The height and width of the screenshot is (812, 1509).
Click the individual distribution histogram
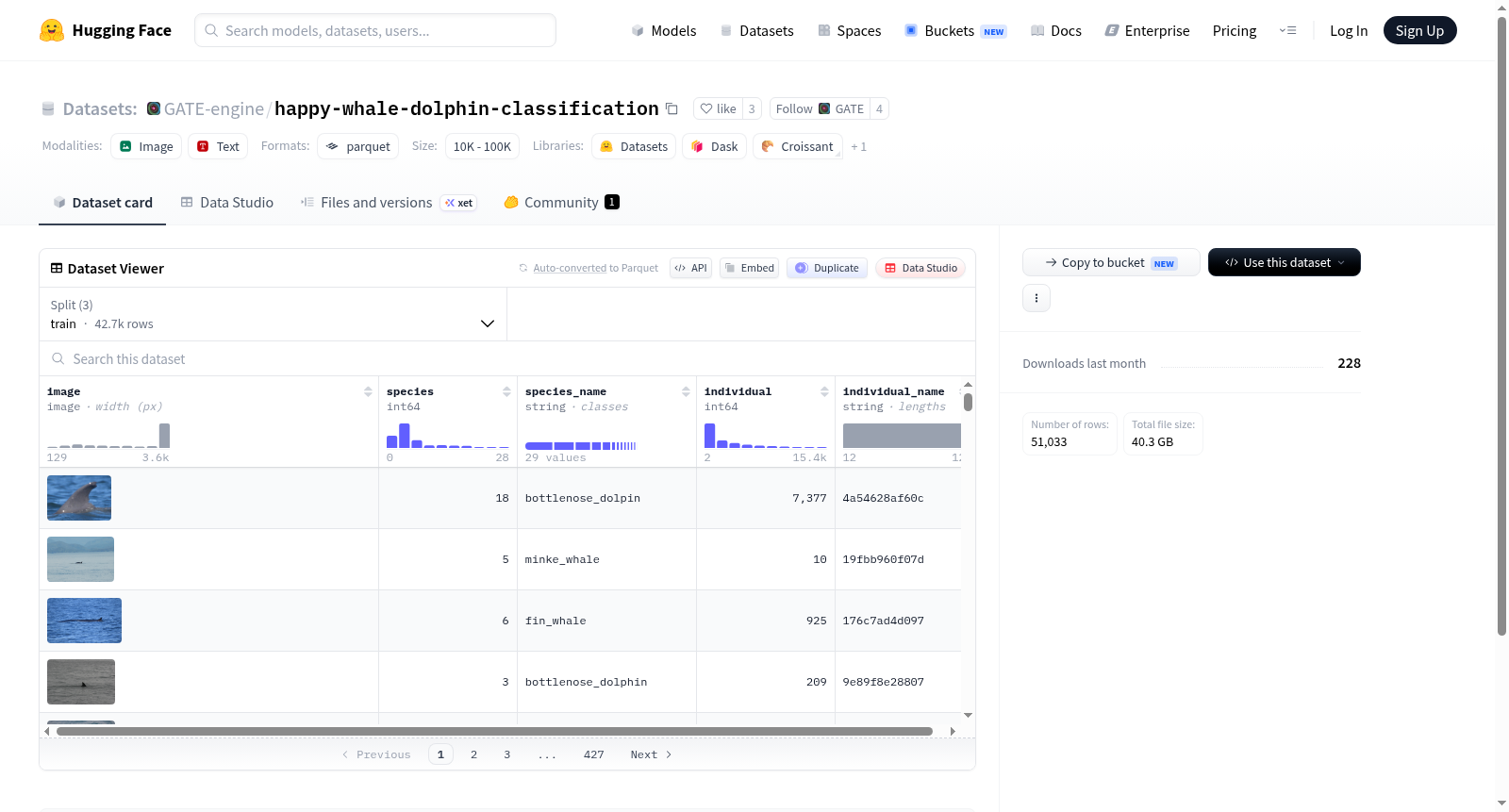click(x=766, y=435)
